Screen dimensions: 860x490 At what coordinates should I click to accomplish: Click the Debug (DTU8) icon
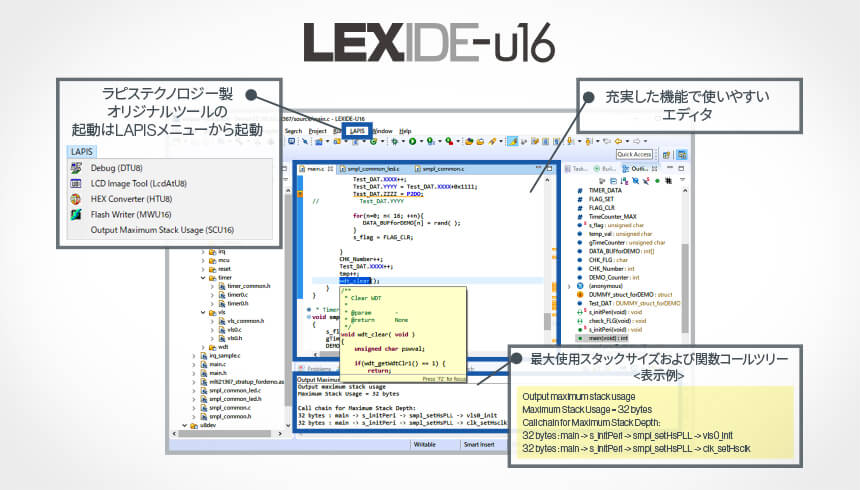click(x=76, y=168)
